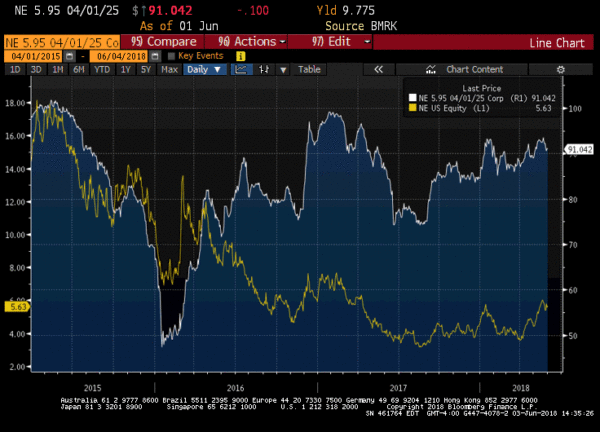
Task: Edit the start date field 04/01/2015
Action: click(35, 57)
